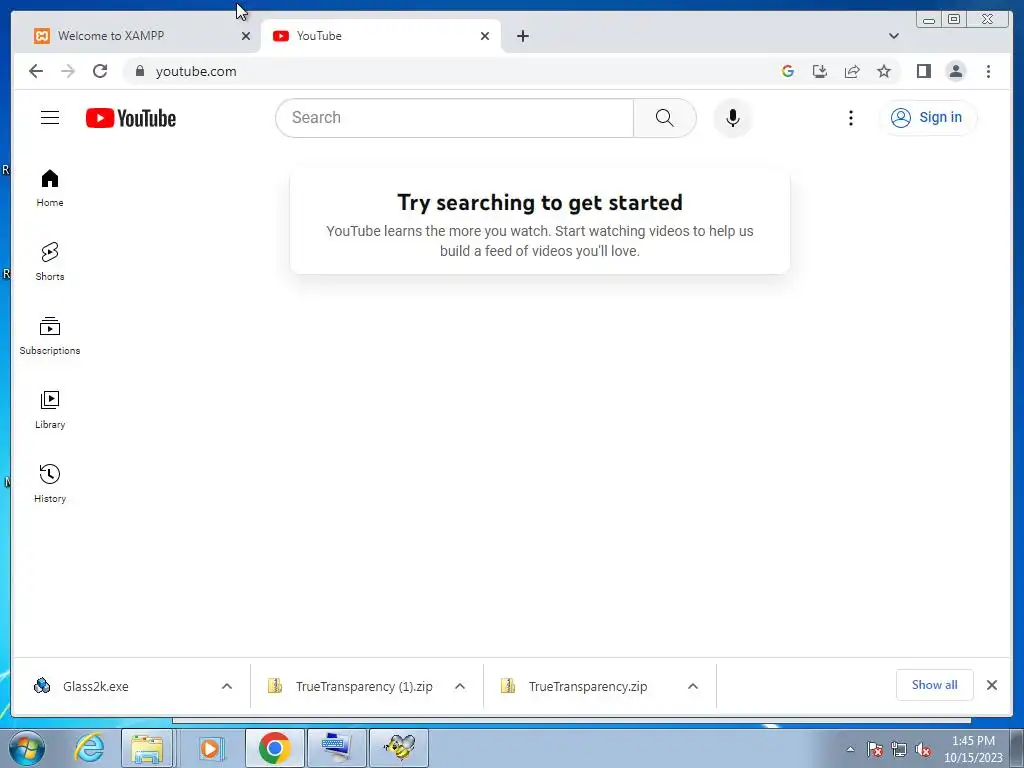Go to Home in YouTube sidebar
The width and height of the screenshot is (1024, 768).
(50, 188)
